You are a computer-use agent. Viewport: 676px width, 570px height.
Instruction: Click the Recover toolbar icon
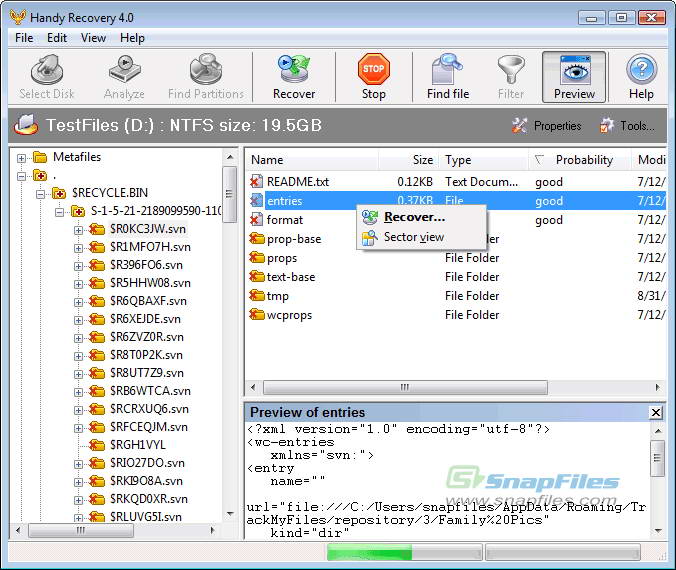click(x=294, y=69)
